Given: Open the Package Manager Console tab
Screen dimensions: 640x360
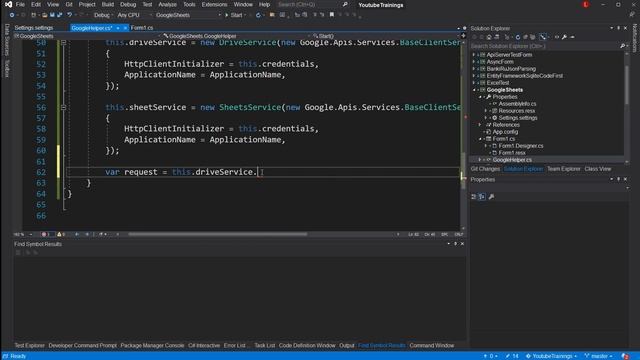Looking at the screenshot, I should 152,345.
